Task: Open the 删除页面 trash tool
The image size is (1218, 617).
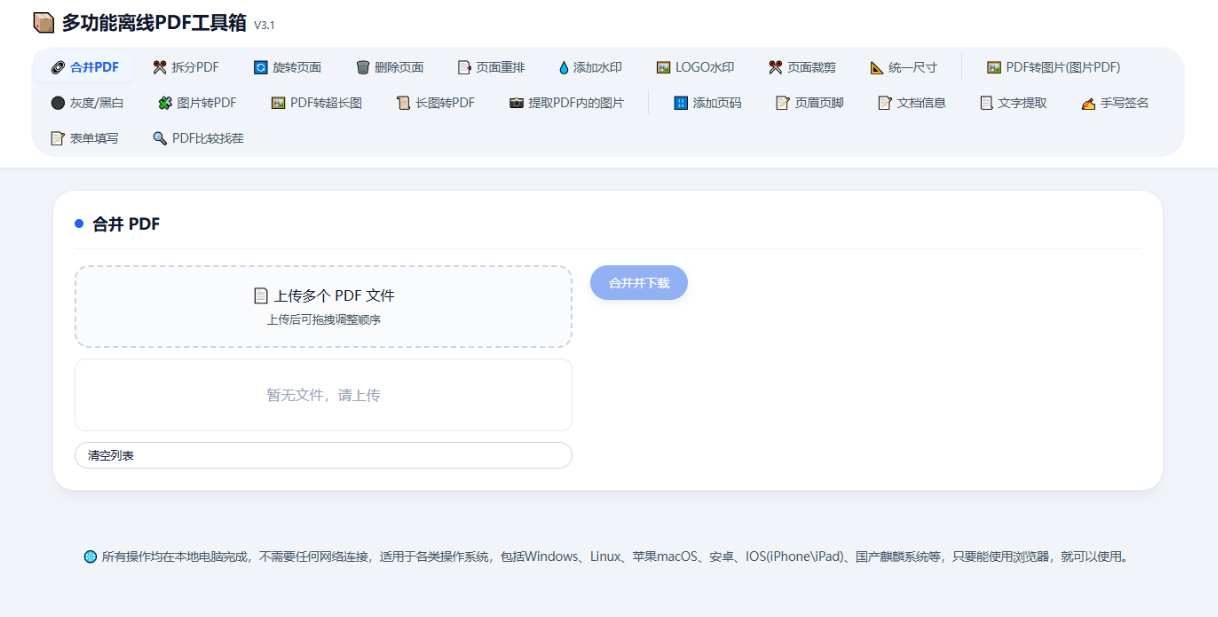Action: [389, 67]
